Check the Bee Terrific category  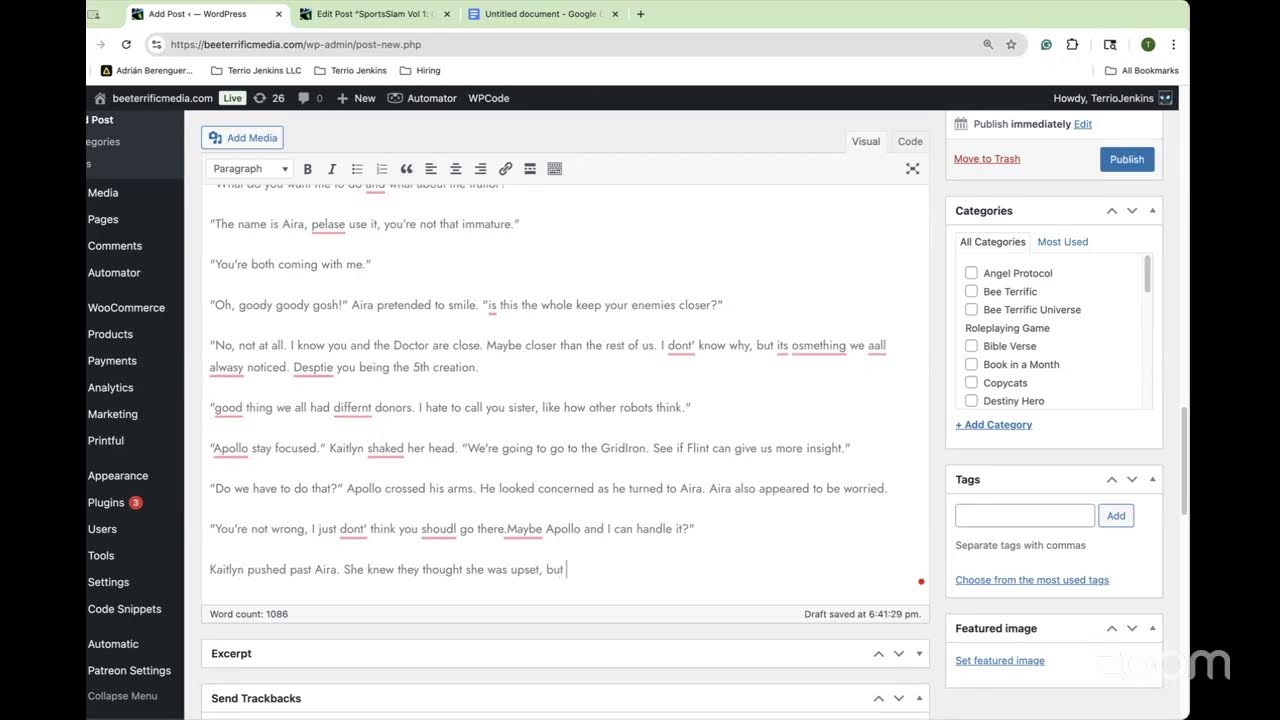point(971,291)
